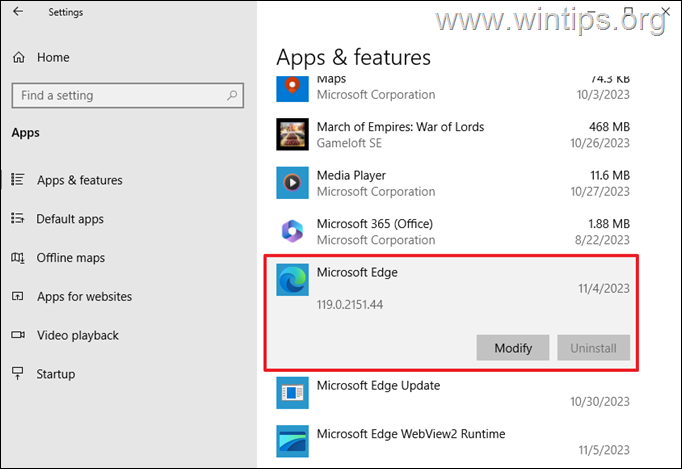Click Microsoft Corporation under Media Player
Image resolution: width=682 pixels, height=469 pixels.
pos(376,191)
